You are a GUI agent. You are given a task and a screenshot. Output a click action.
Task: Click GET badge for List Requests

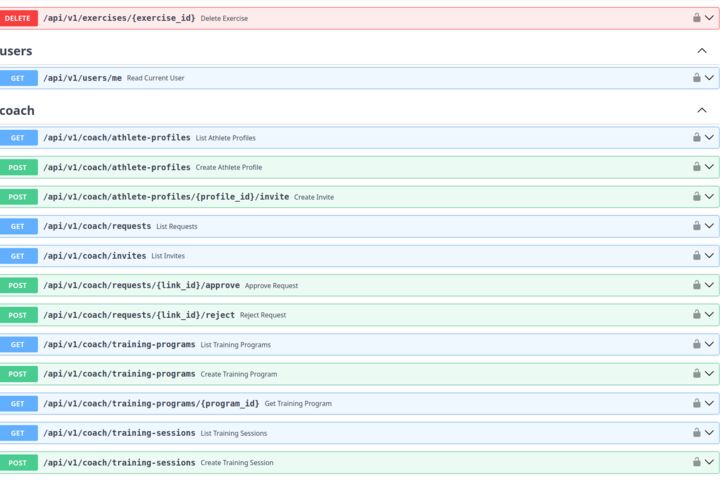coord(18,226)
